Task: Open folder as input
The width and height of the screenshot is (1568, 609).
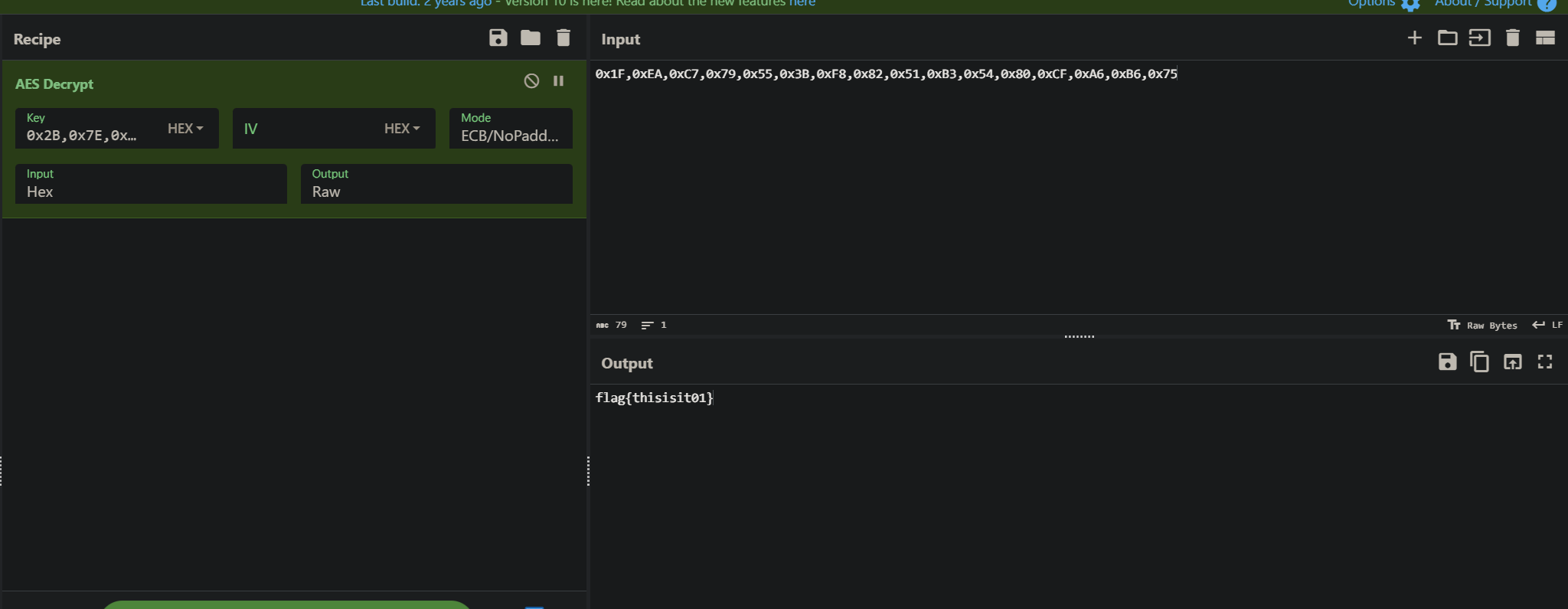Action: [x=1447, y=38]
